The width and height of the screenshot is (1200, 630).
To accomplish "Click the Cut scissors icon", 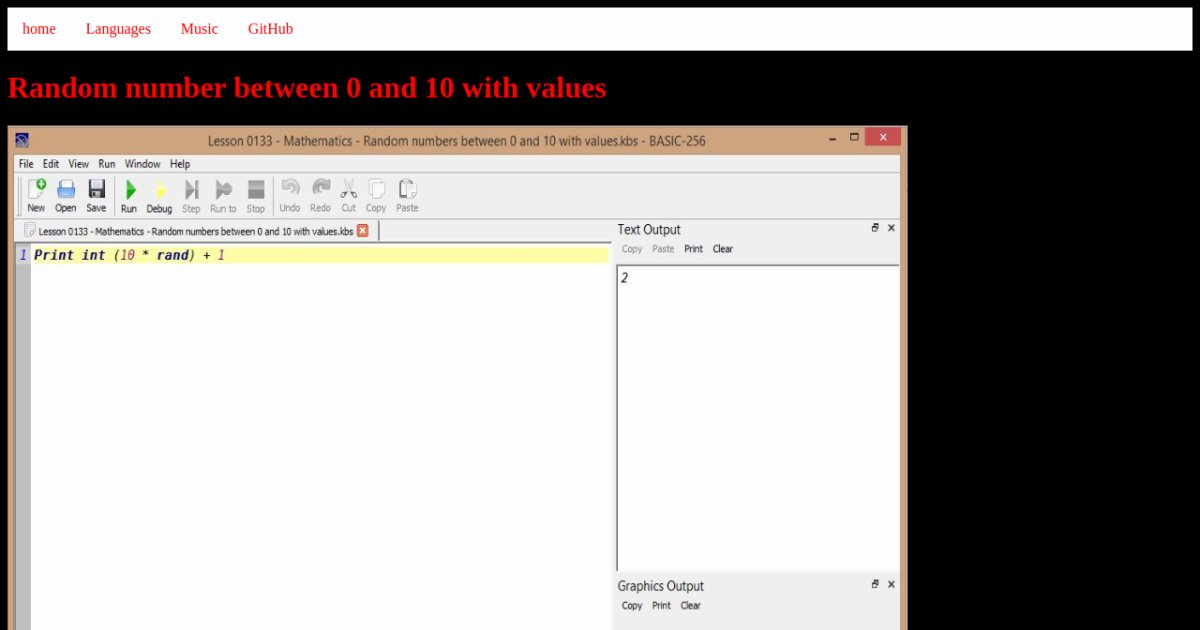I will tap(348, 190).
